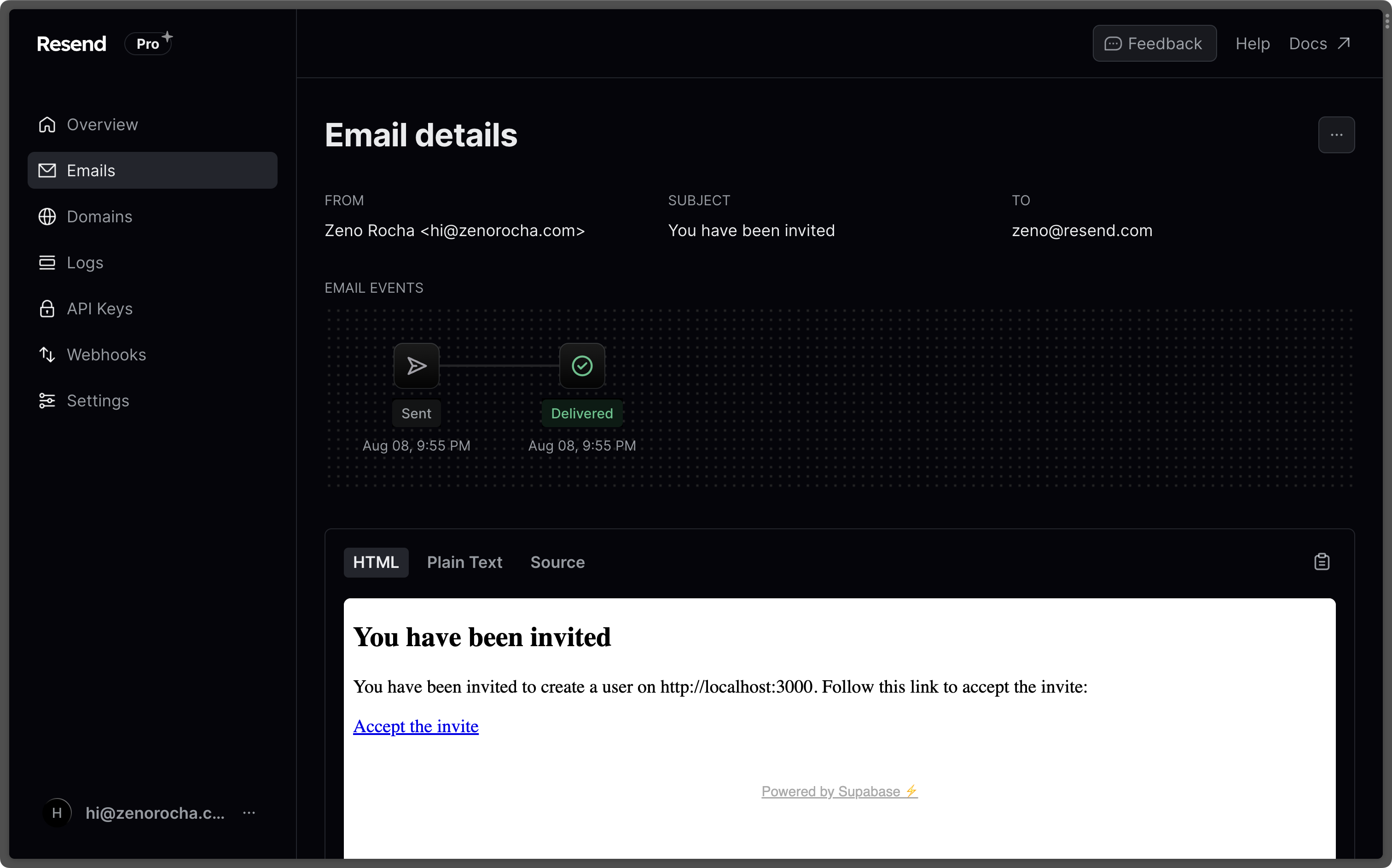Click the Webhooks sidebar icon
Screen dimensions: 1392x868
click(47, 354)
